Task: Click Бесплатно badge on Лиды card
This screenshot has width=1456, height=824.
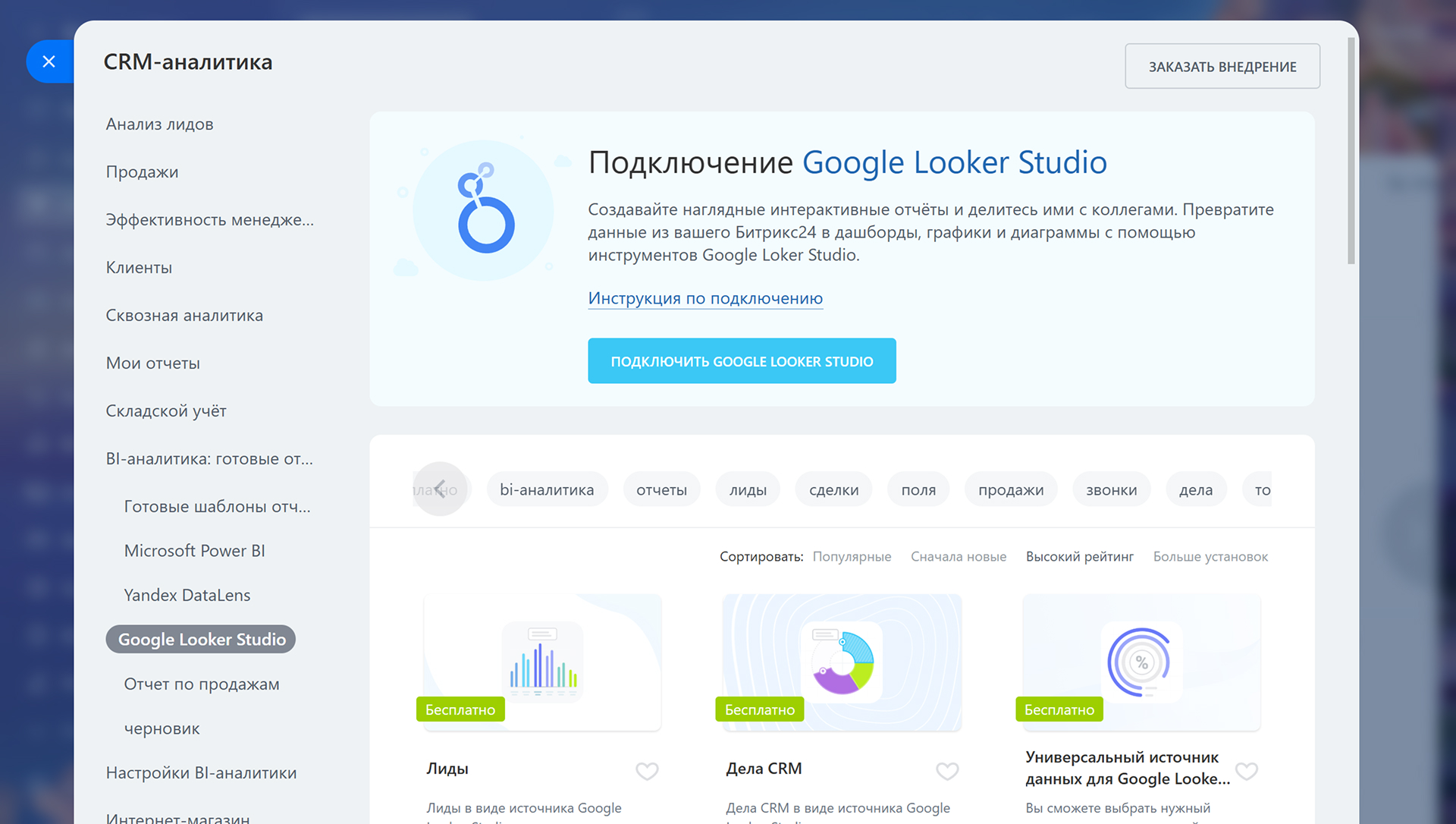Action: (460, 709)
